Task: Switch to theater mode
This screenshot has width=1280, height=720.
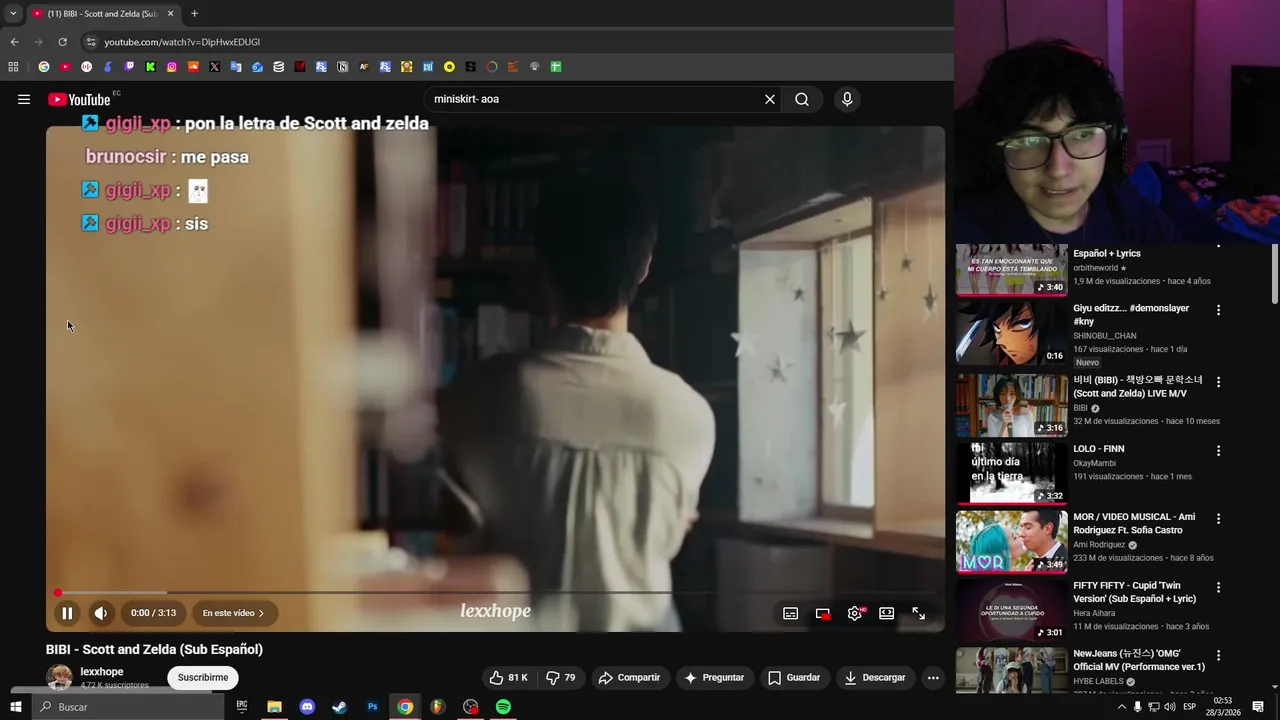Action: click(x=887, y=614)
